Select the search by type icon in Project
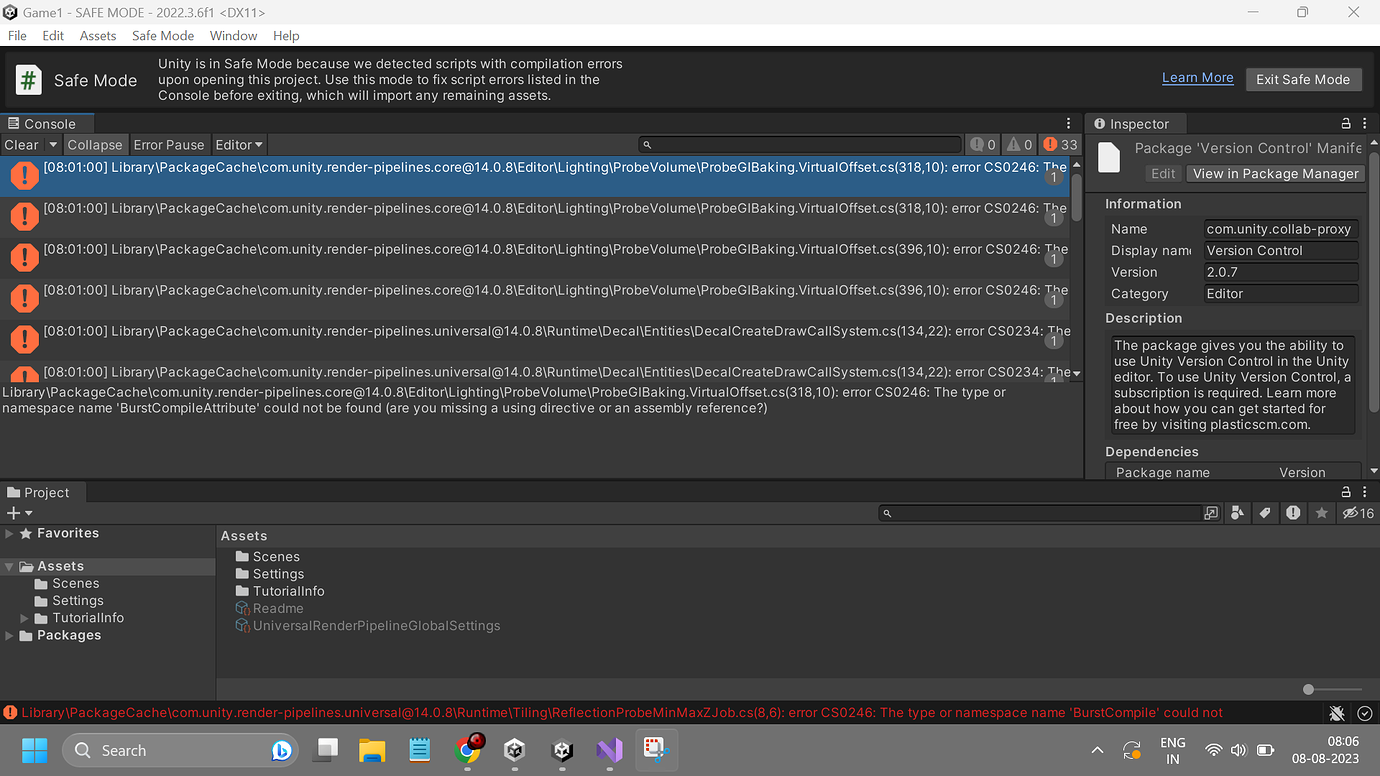This screenshot has width=1380, height=776. [1237, 513]
